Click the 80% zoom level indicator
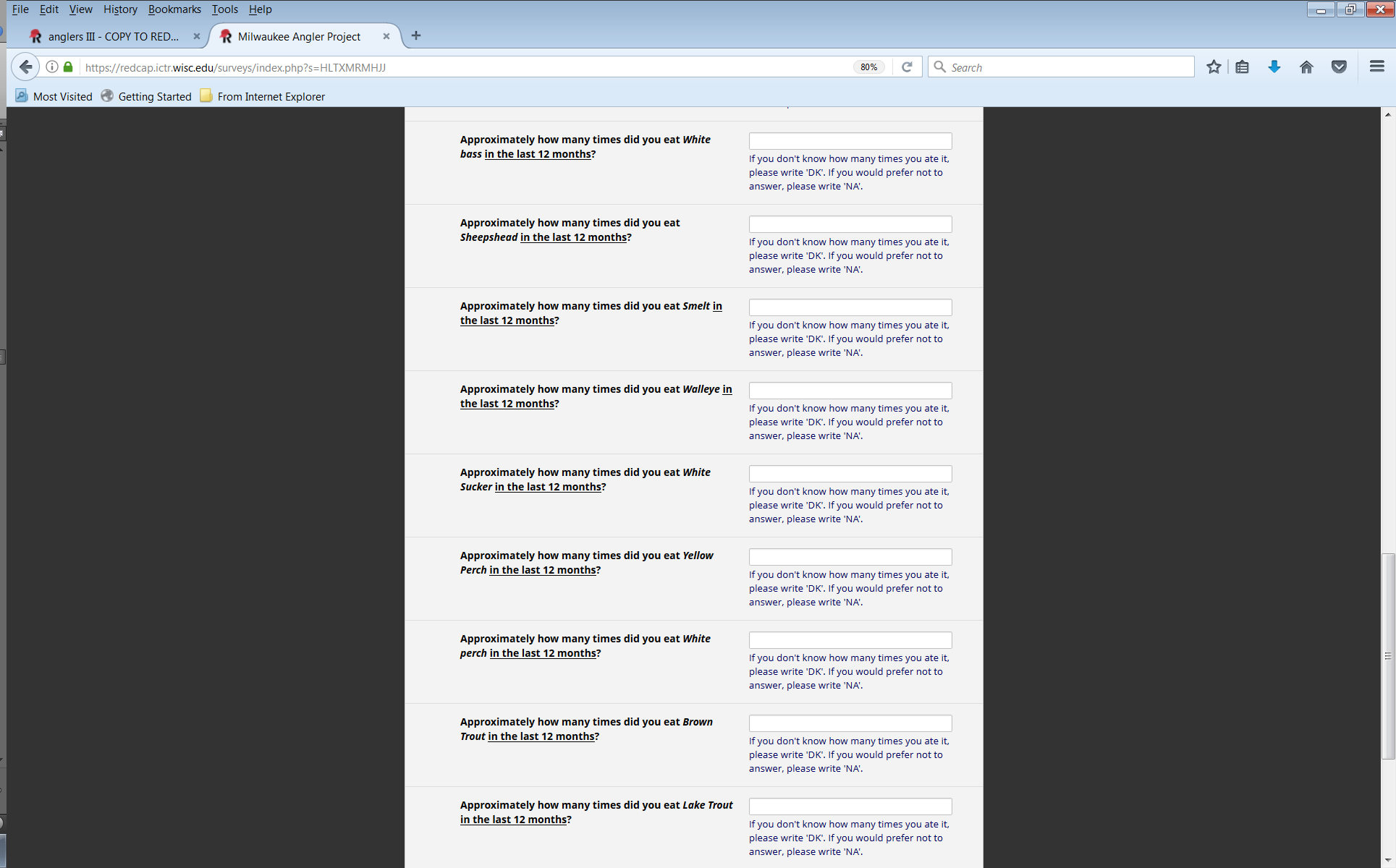 (868, 67)
